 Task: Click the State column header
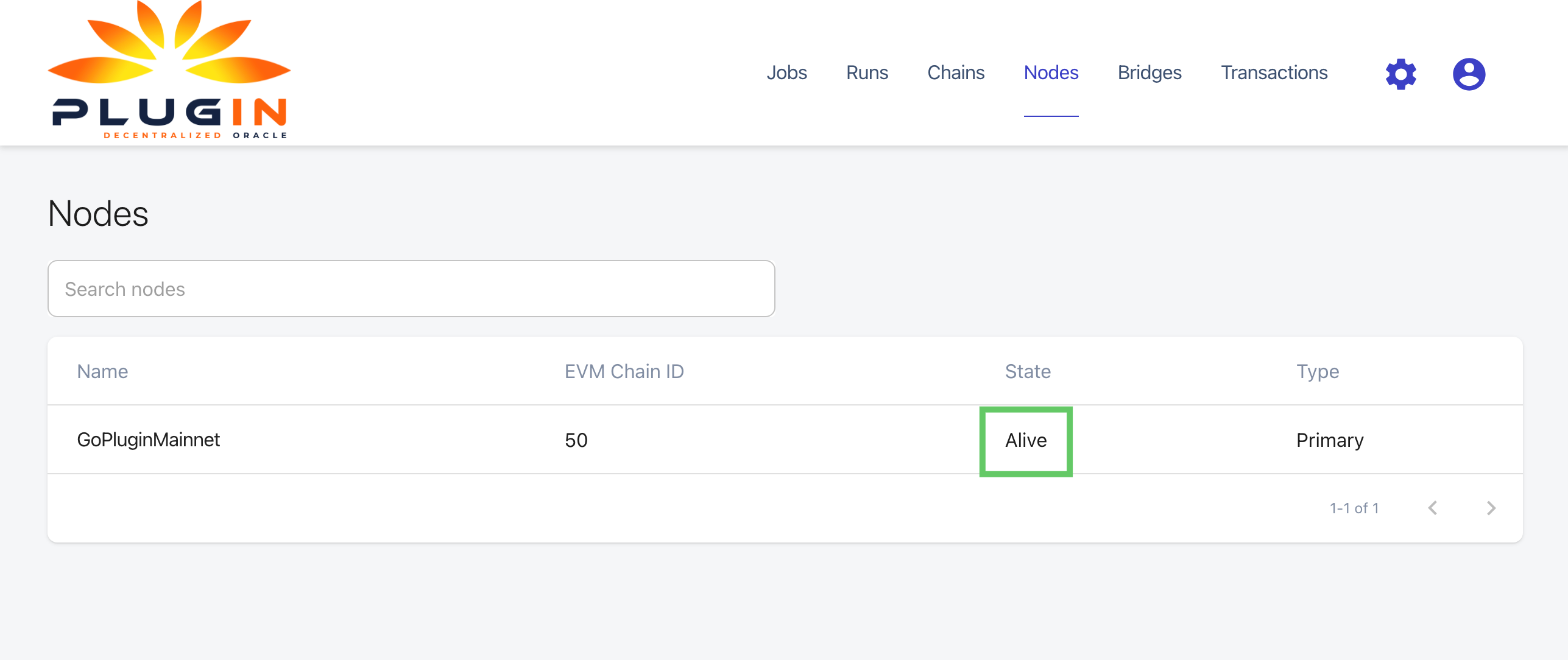(x=1028, y=371)
